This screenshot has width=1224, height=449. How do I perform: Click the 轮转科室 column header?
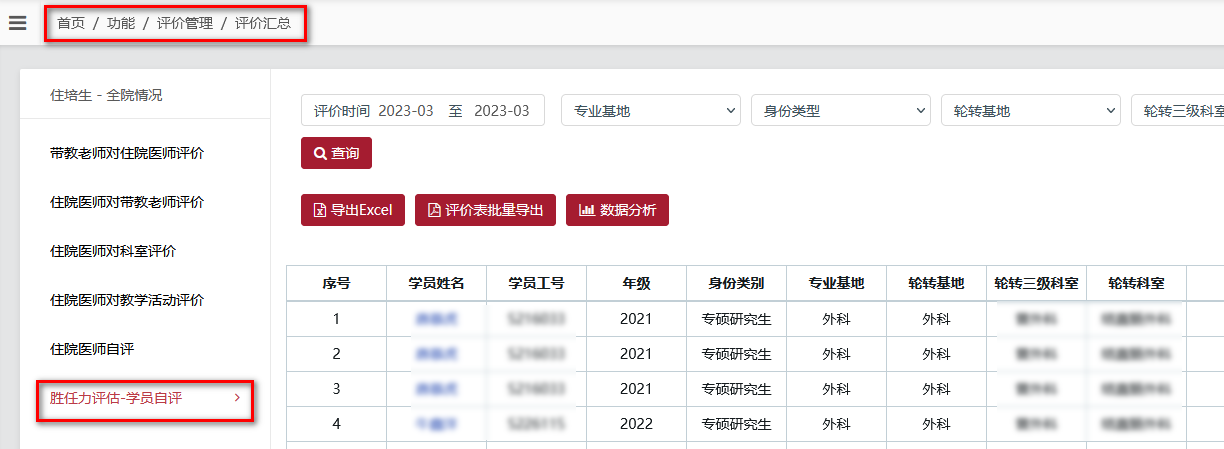1136,283
